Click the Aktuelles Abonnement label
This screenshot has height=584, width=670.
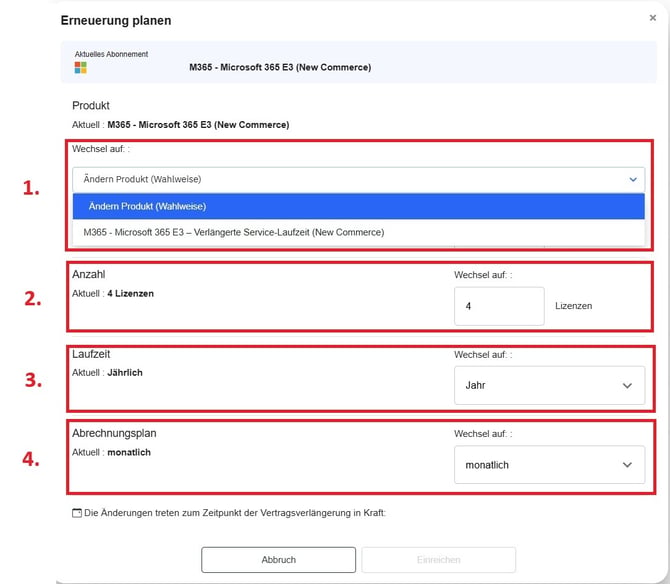[112, 54]
